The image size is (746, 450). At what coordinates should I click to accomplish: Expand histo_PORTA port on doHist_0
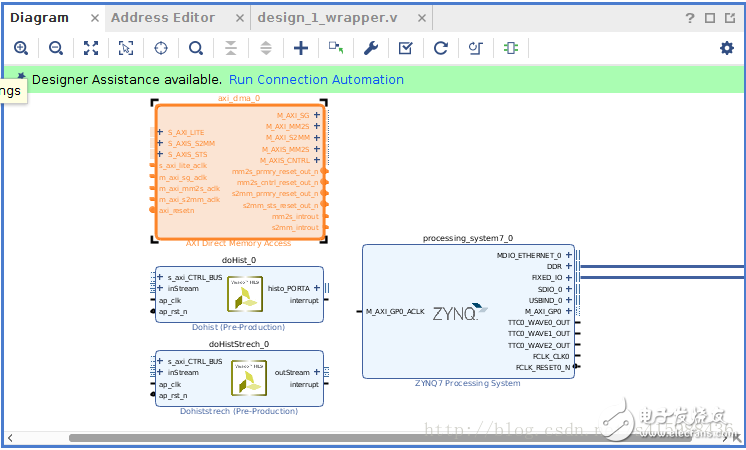317,288
